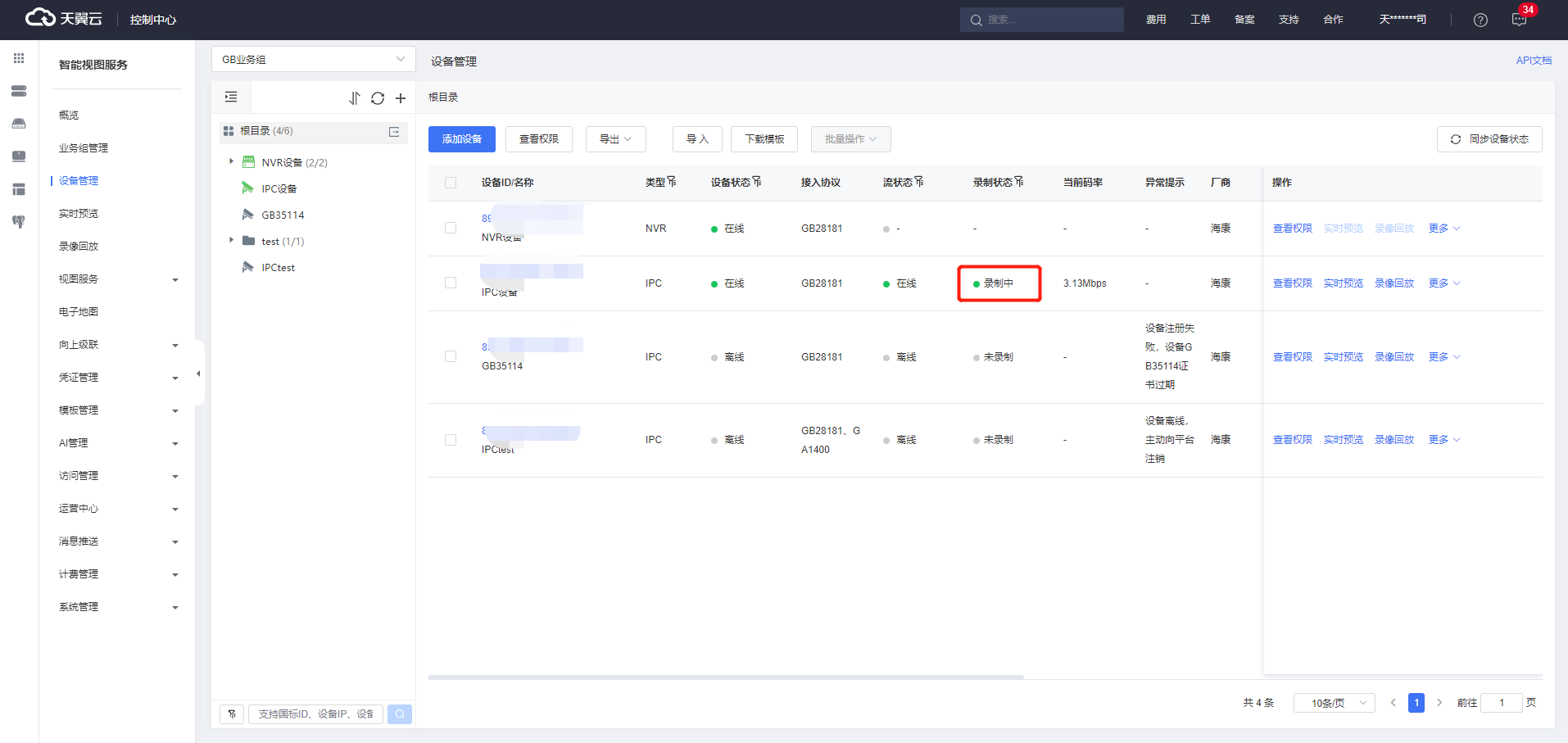Focus the go-to page number input

click(x=1502, y=703)
